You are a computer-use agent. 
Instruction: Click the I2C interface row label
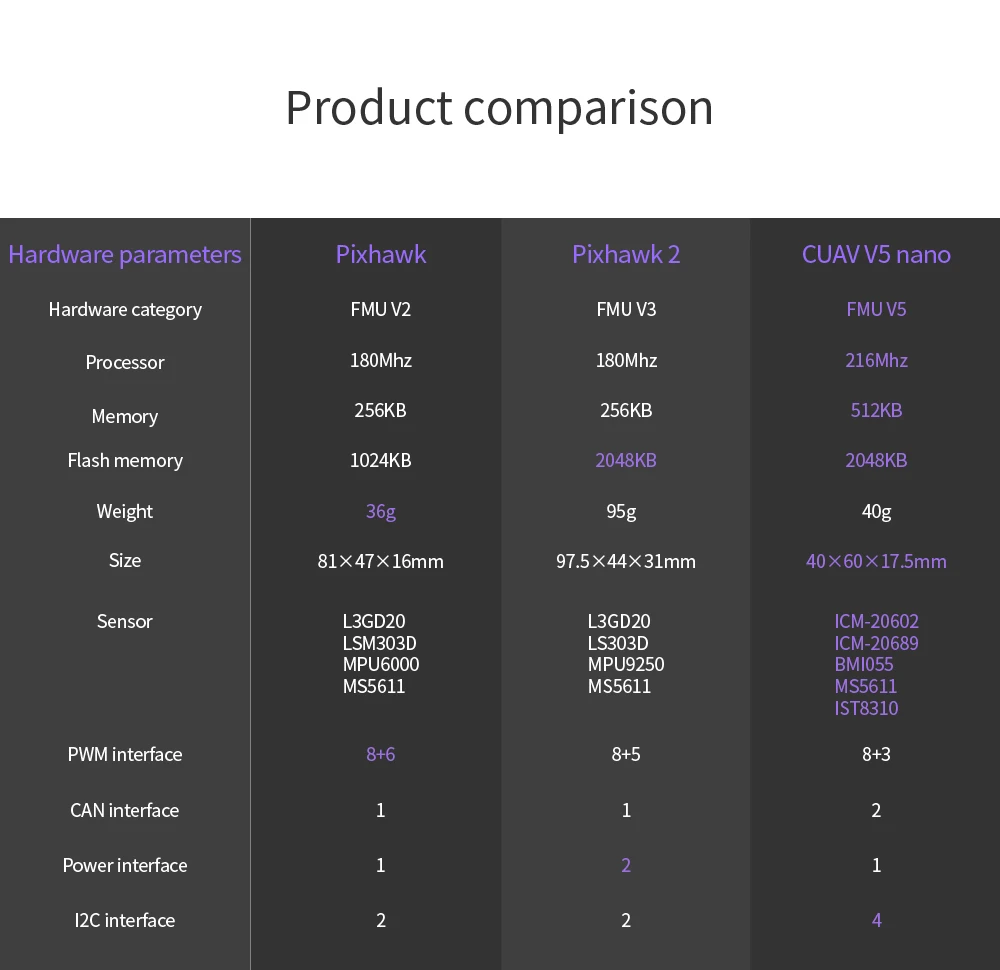pos(125,920)
